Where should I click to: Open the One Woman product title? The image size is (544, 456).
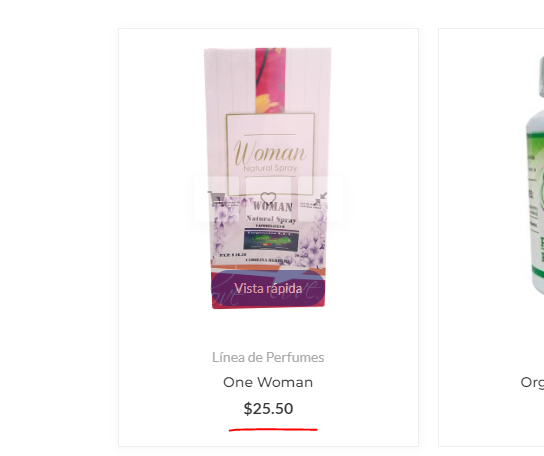point(268,382)
